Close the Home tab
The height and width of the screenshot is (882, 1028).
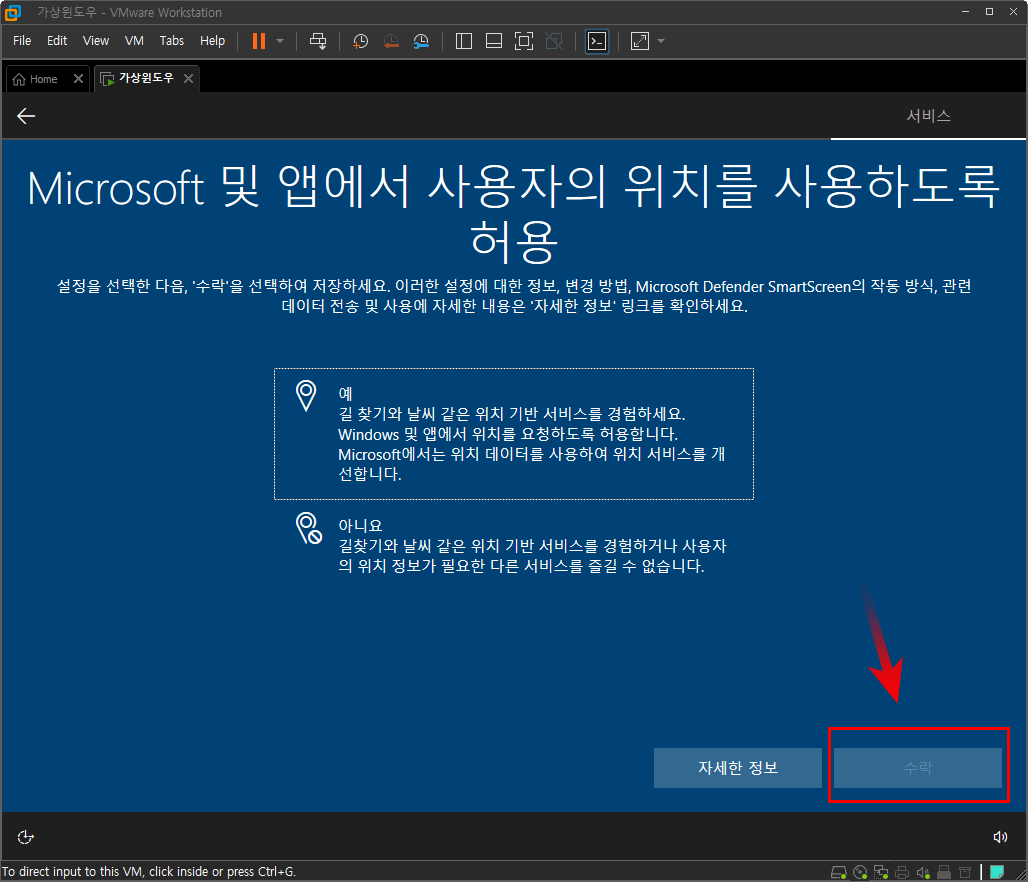pos(78,79)
